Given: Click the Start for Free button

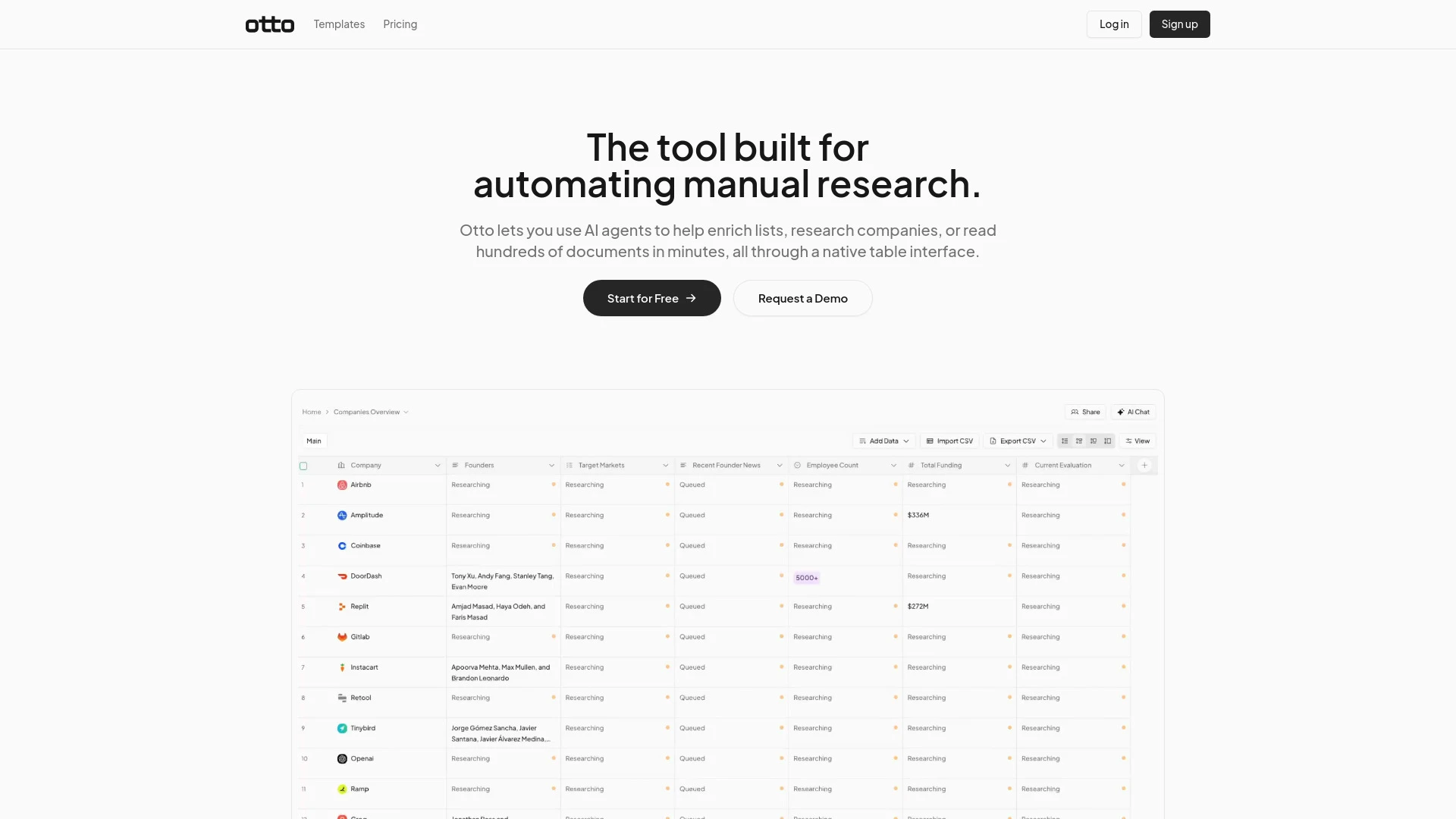Looking at the screenshot, I should point(651,298).
